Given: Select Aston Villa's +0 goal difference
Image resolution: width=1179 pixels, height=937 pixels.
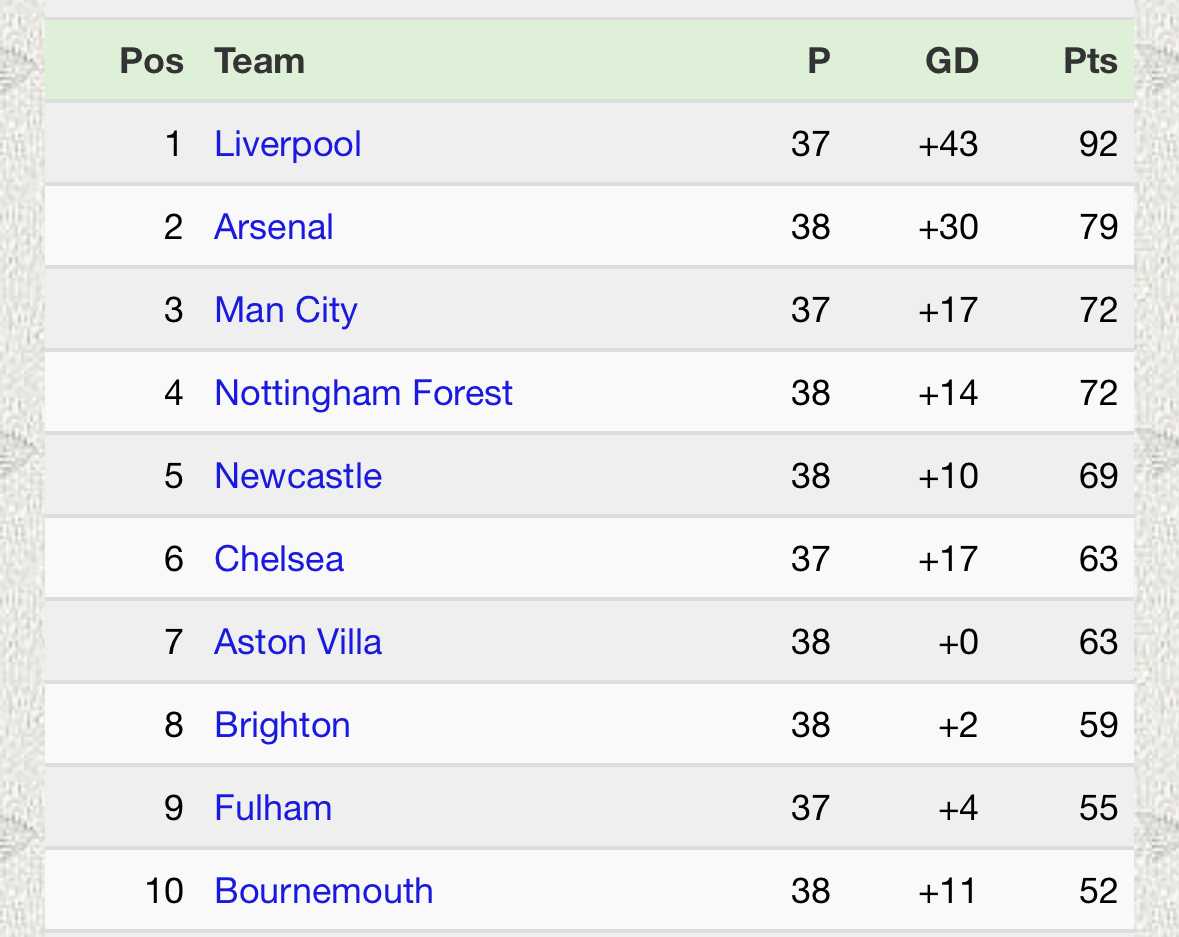Looking at the screenshot, I should coord(958,642).
